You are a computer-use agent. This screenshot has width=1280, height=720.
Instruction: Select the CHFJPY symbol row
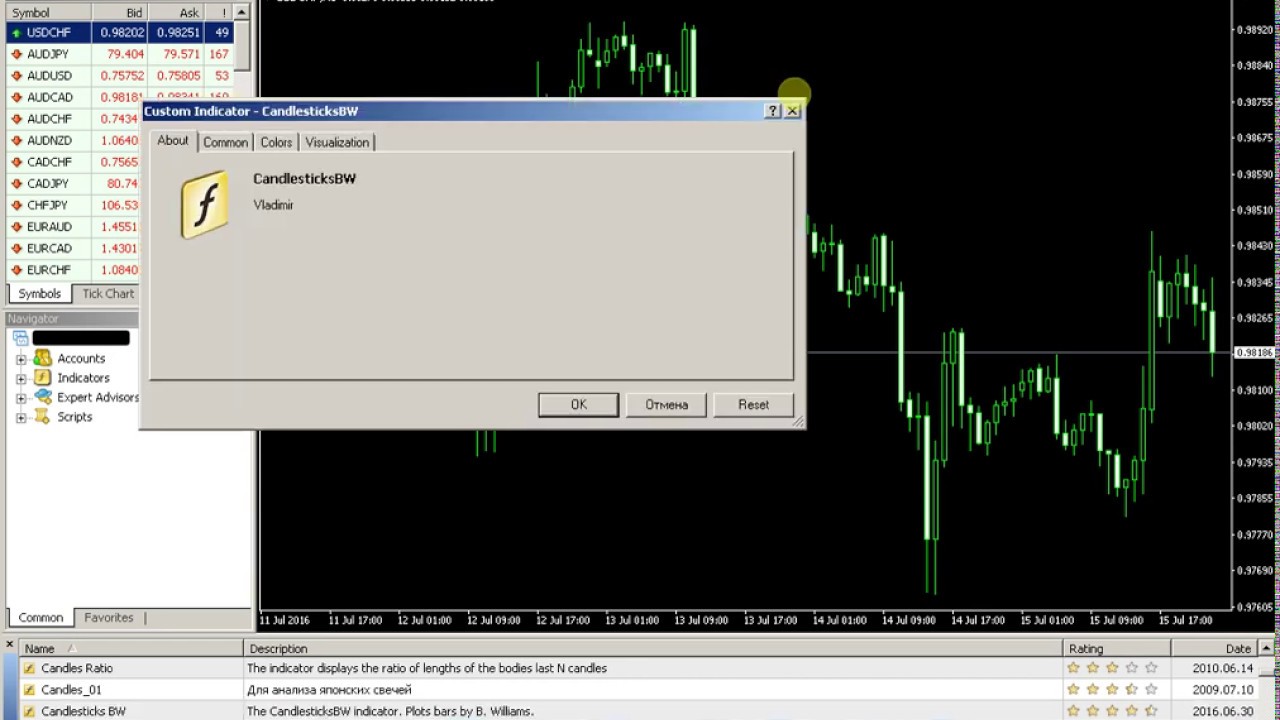coord(74,205)
